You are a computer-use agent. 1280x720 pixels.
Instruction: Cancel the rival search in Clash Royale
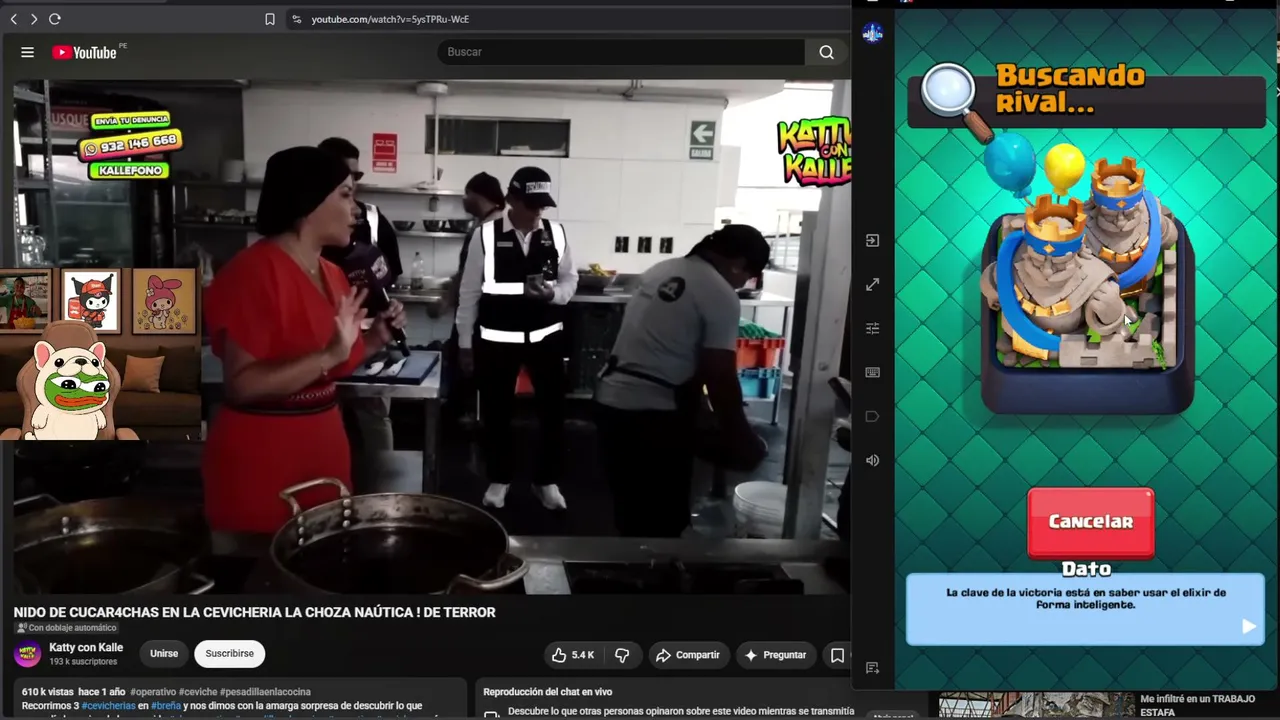click(x=1091, y=522)
